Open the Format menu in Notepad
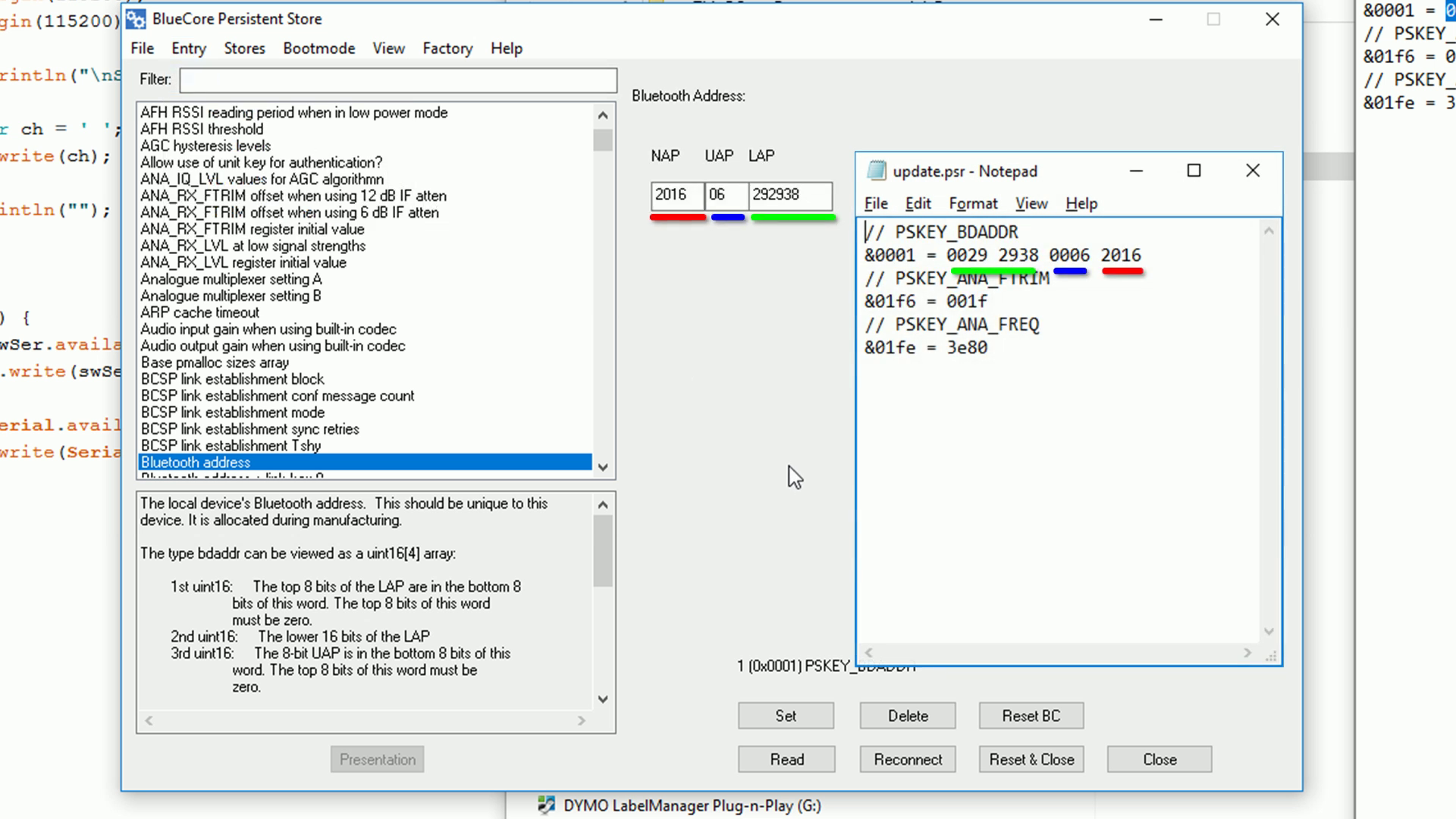This screenshot has height=819, width=1456. pos(973,203)
